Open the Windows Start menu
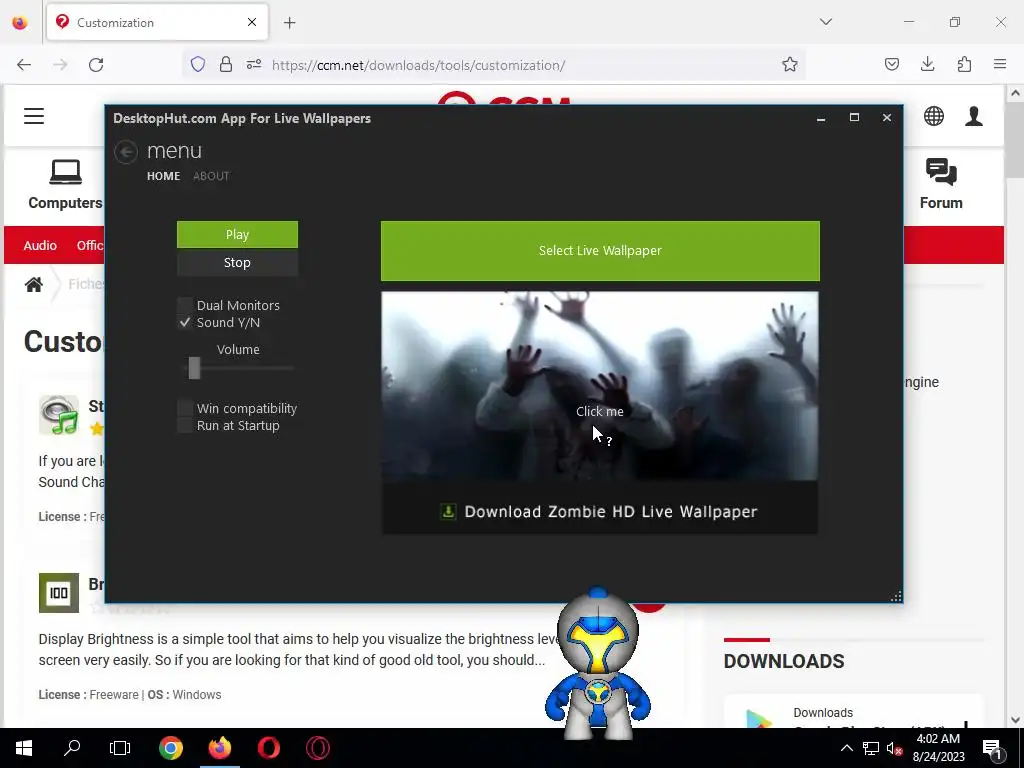Screen dimensions: 1024x768 [24, 748]
